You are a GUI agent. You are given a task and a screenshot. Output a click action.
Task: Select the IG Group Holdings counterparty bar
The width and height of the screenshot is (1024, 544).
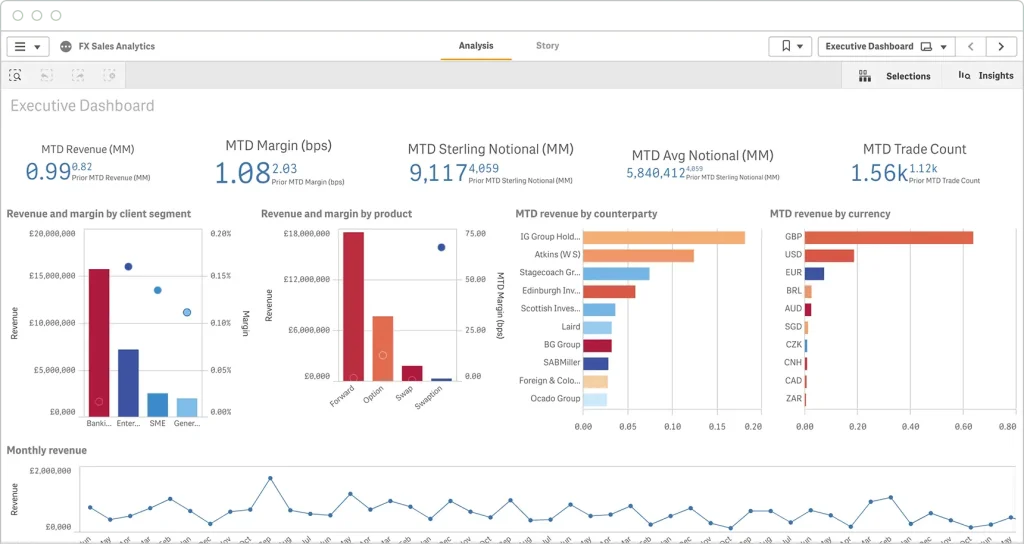click(x=663, y=238)
